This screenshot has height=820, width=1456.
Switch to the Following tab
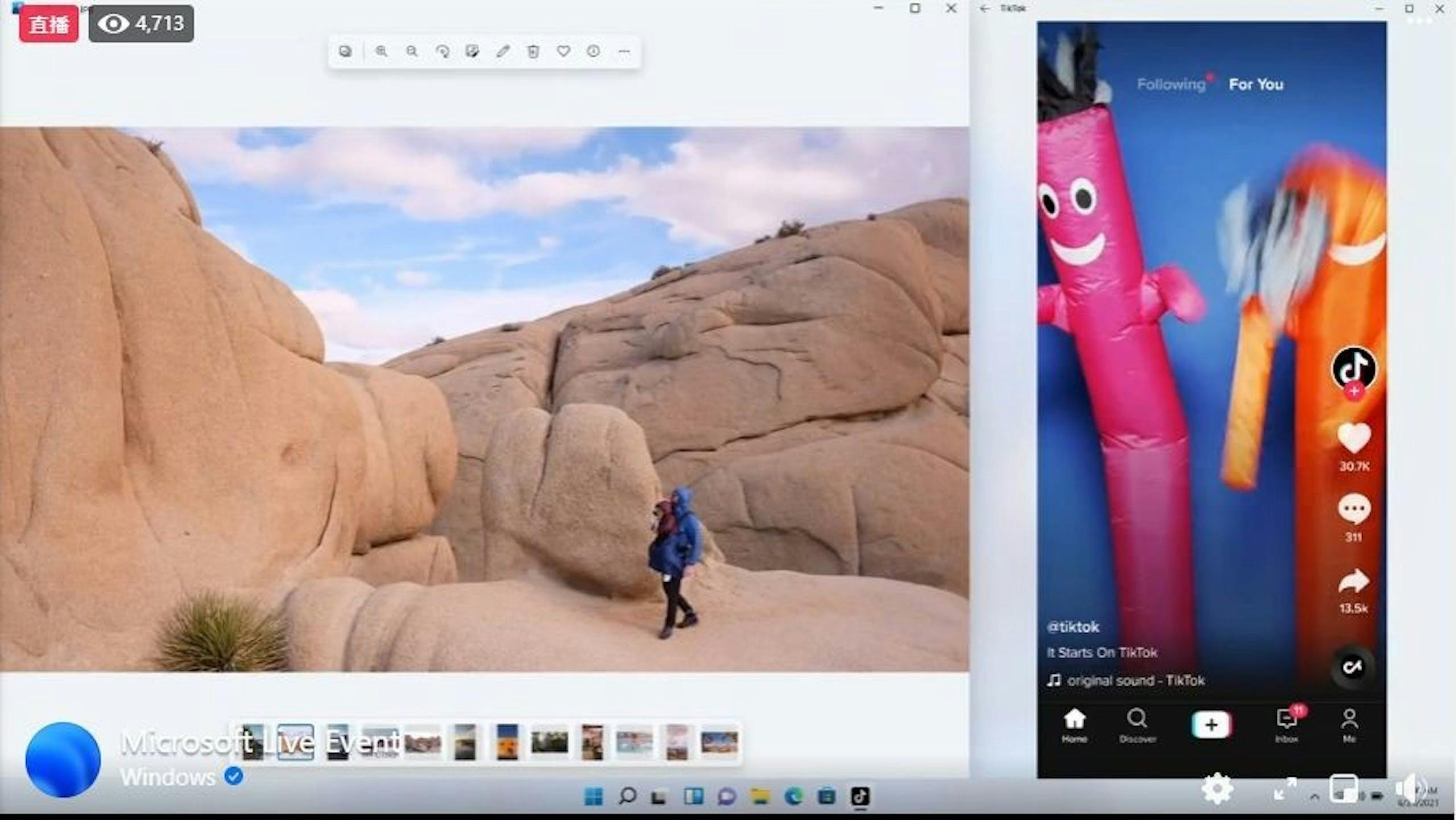pos(1170,84)
